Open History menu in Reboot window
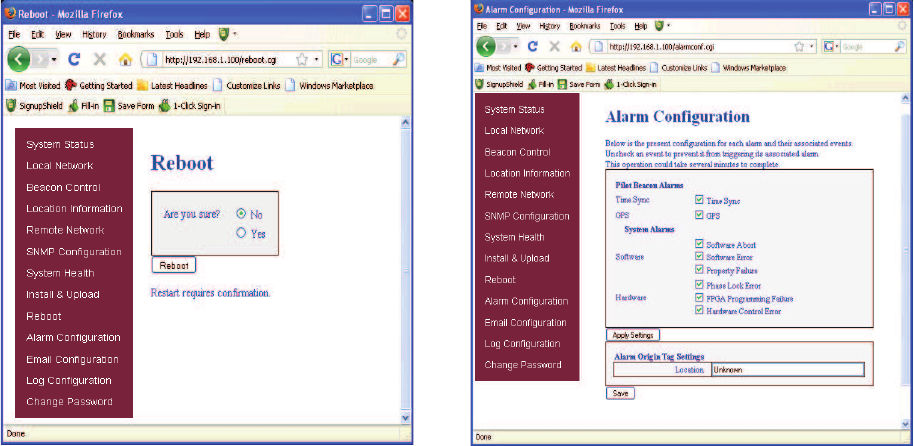914x446 pixels. [x=94, y=34]
